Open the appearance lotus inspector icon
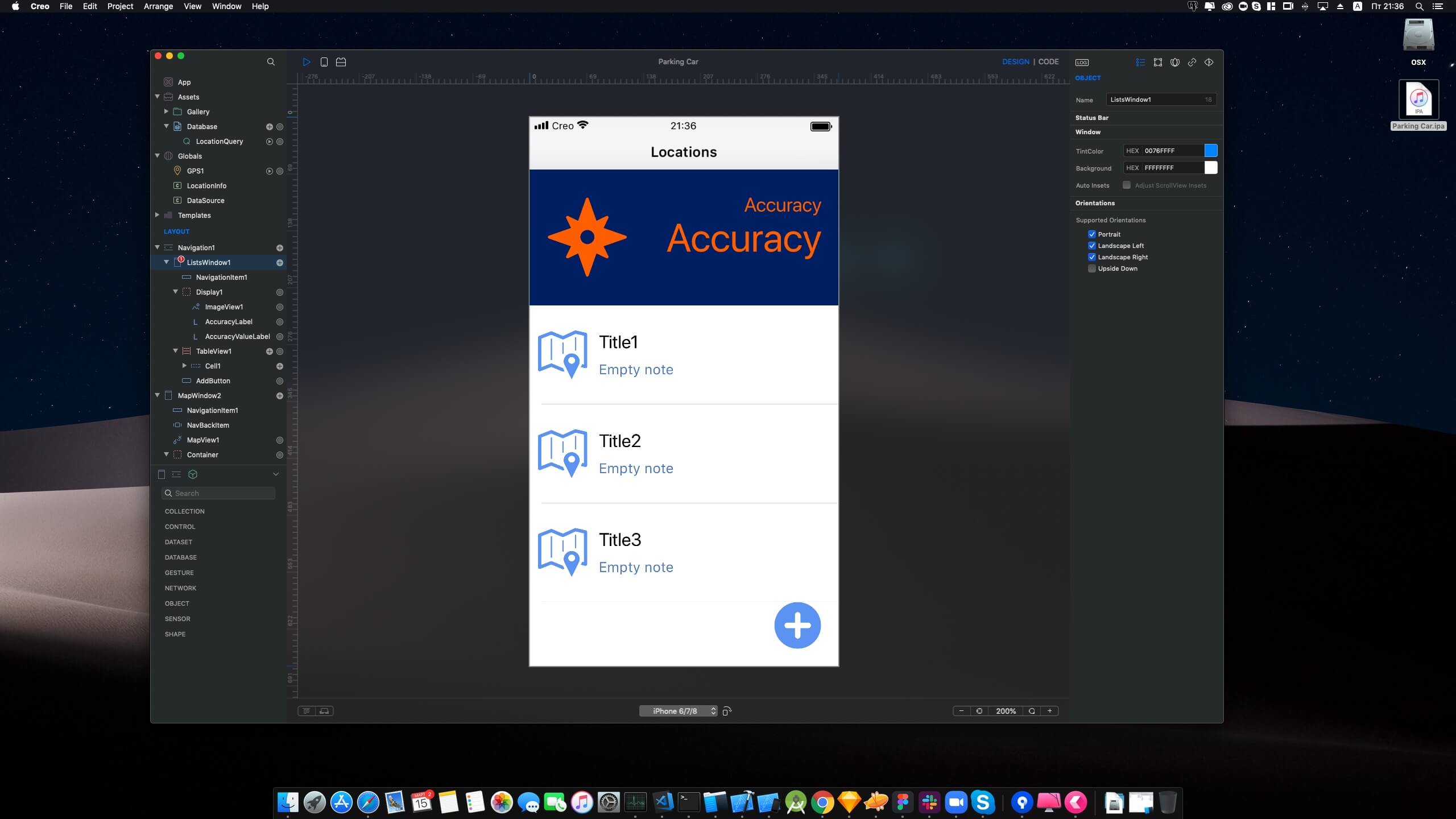Image resolution: width=1456 pixels, height=819 pixels. (x=1174, y=63)
